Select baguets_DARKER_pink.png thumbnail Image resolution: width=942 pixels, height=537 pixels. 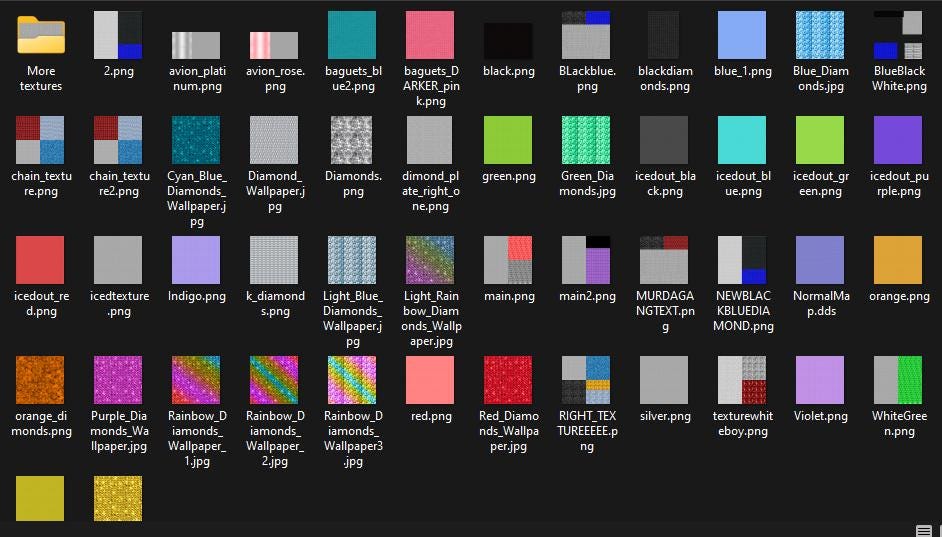coord(430,35)
